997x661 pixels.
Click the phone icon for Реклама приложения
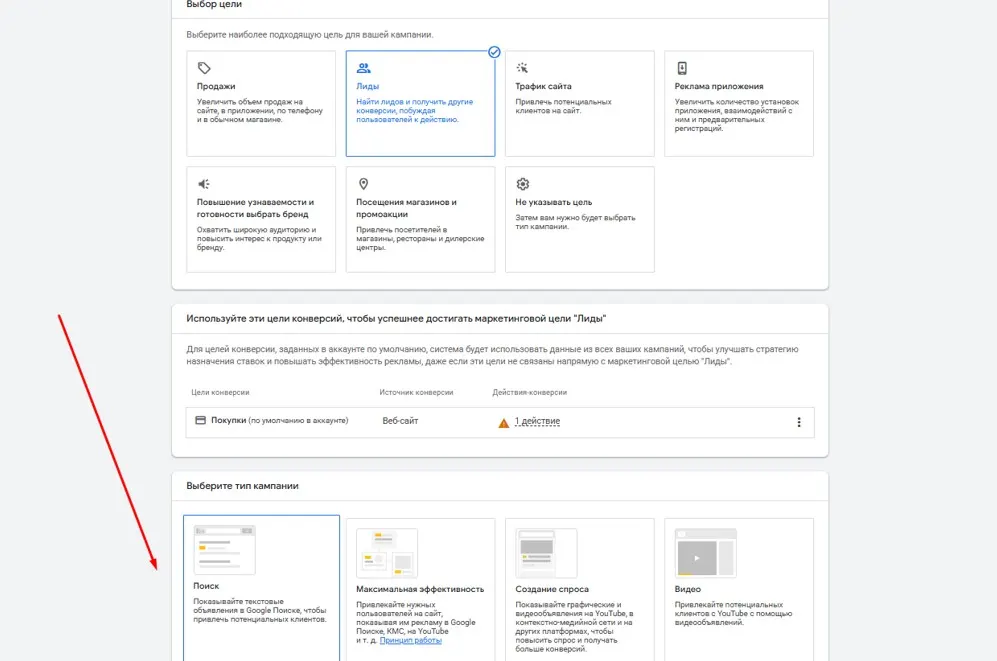point(682,68)
